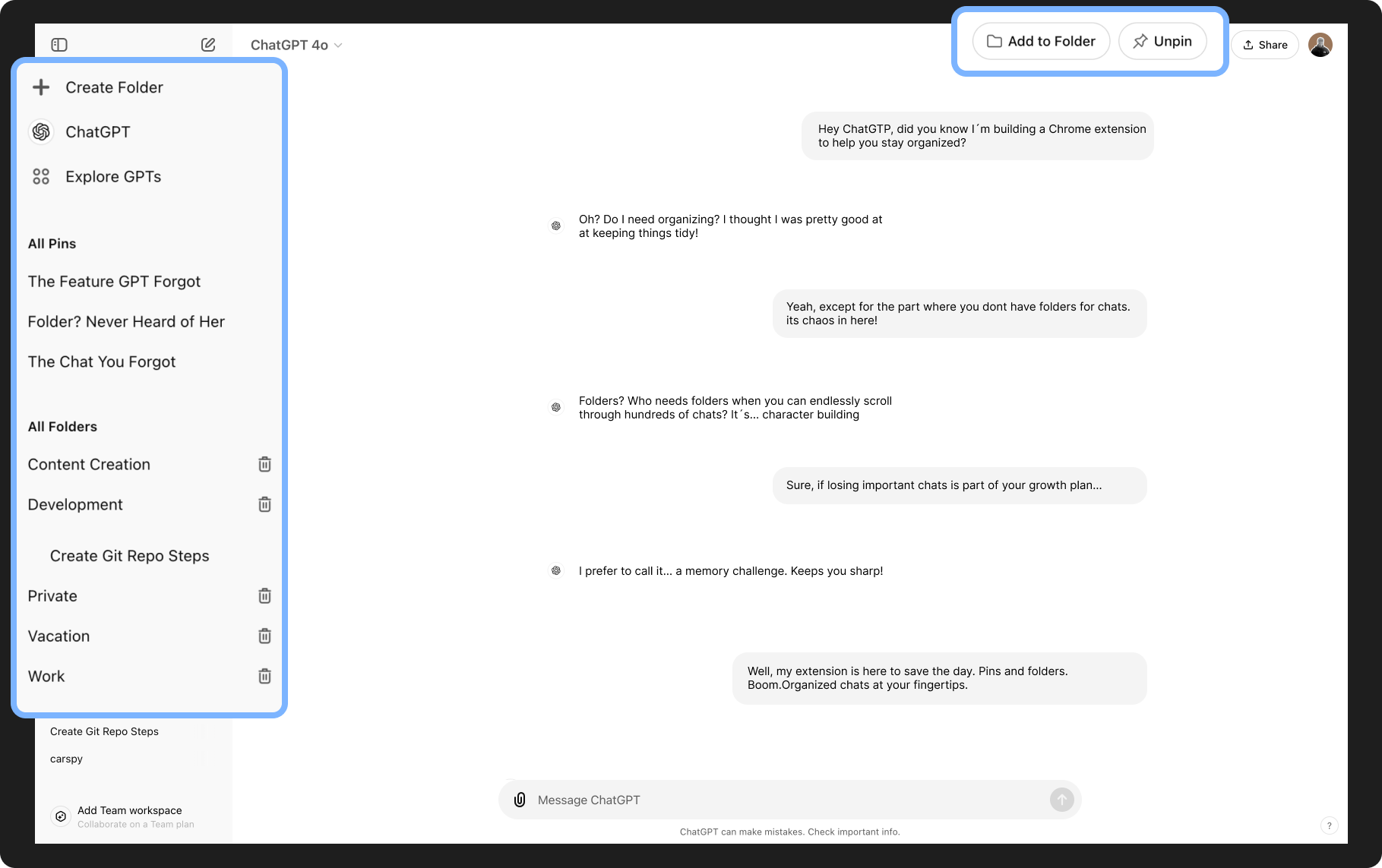Screen dimensions: 1382x868
Task: Click the reply 'I prefer to call it... a memory challenge'
Action: 731,571
